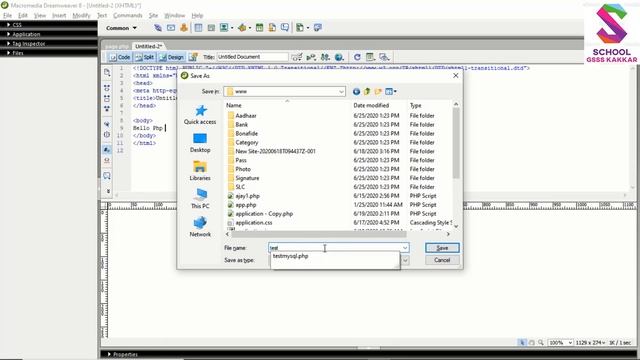Image resolution: width=640 pixels, height=360 pixels.
Task: Open the File Management icon
Action: [325, 57]
